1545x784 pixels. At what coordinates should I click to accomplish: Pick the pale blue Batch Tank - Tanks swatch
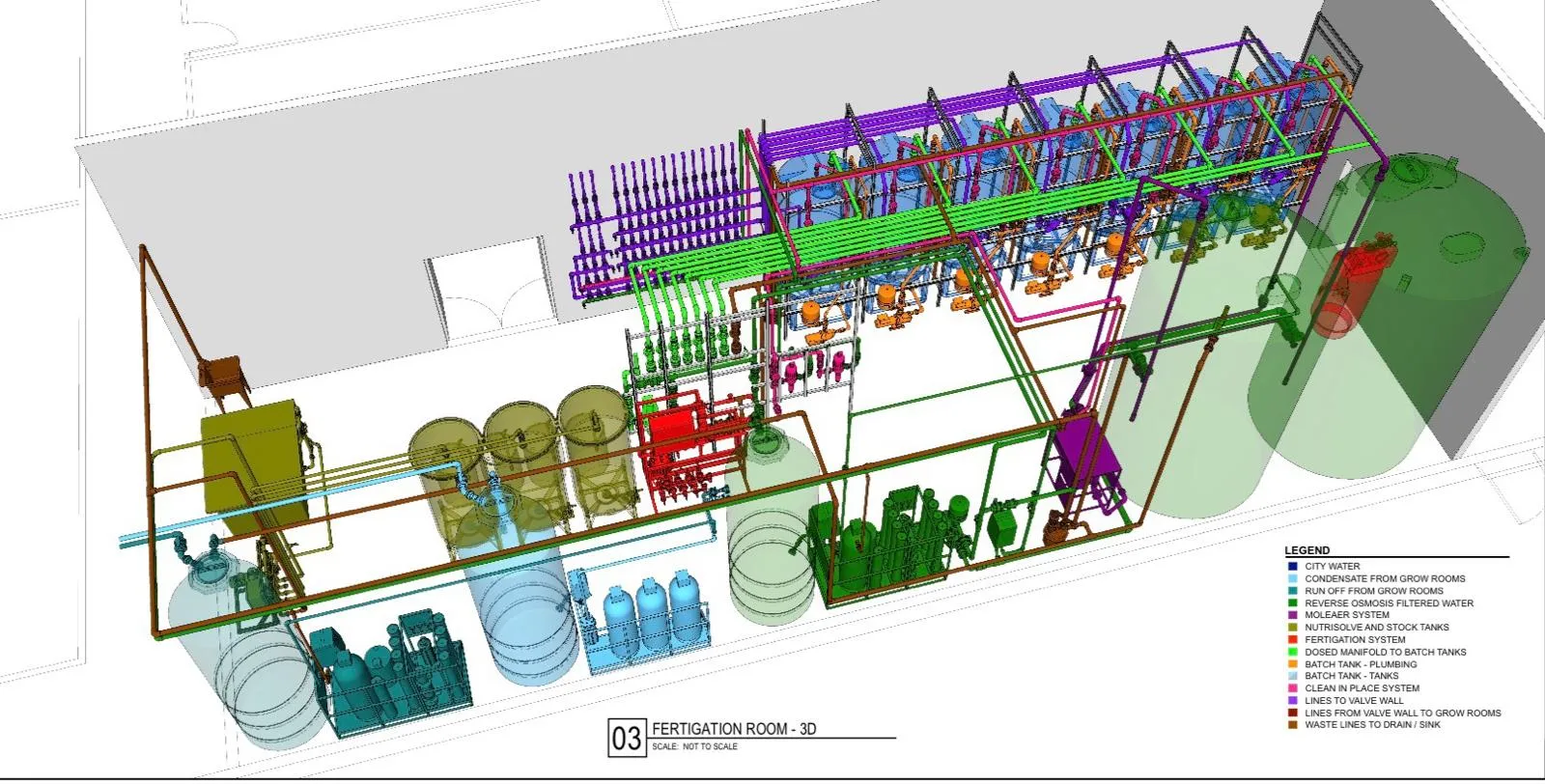pyautogui.click(x=1292, y=676)
